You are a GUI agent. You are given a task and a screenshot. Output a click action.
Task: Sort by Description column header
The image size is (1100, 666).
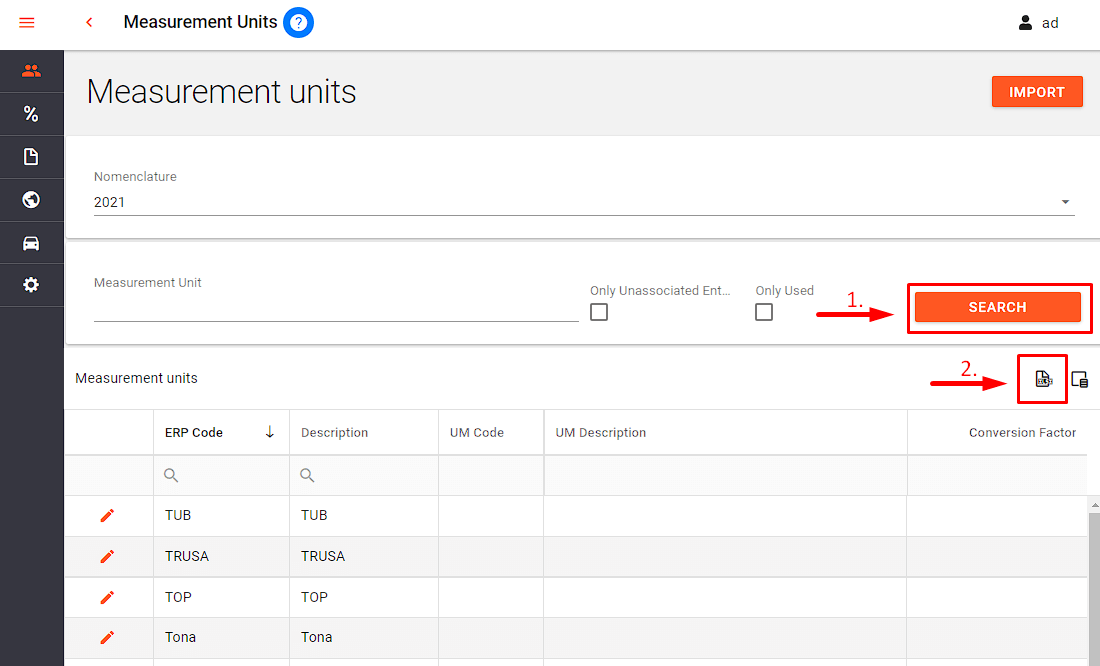(x=334, y=432)
